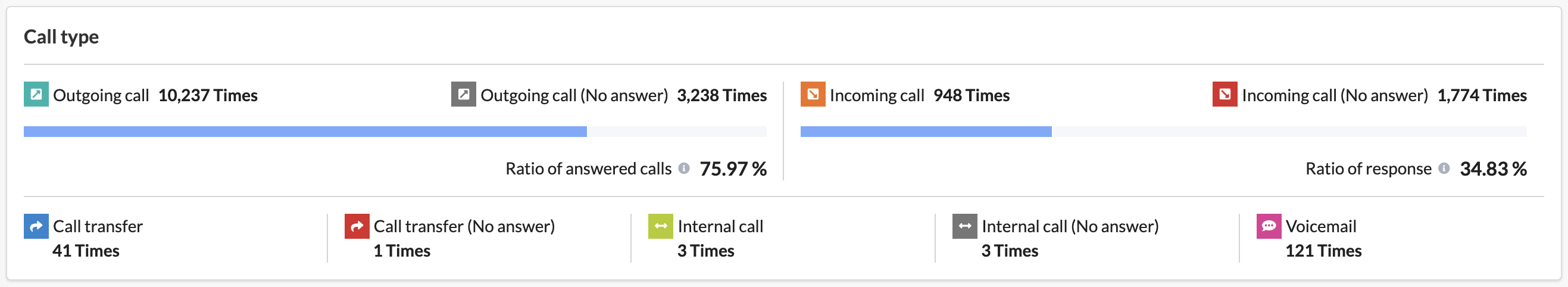Click the Call type heading

coord(61,36)
